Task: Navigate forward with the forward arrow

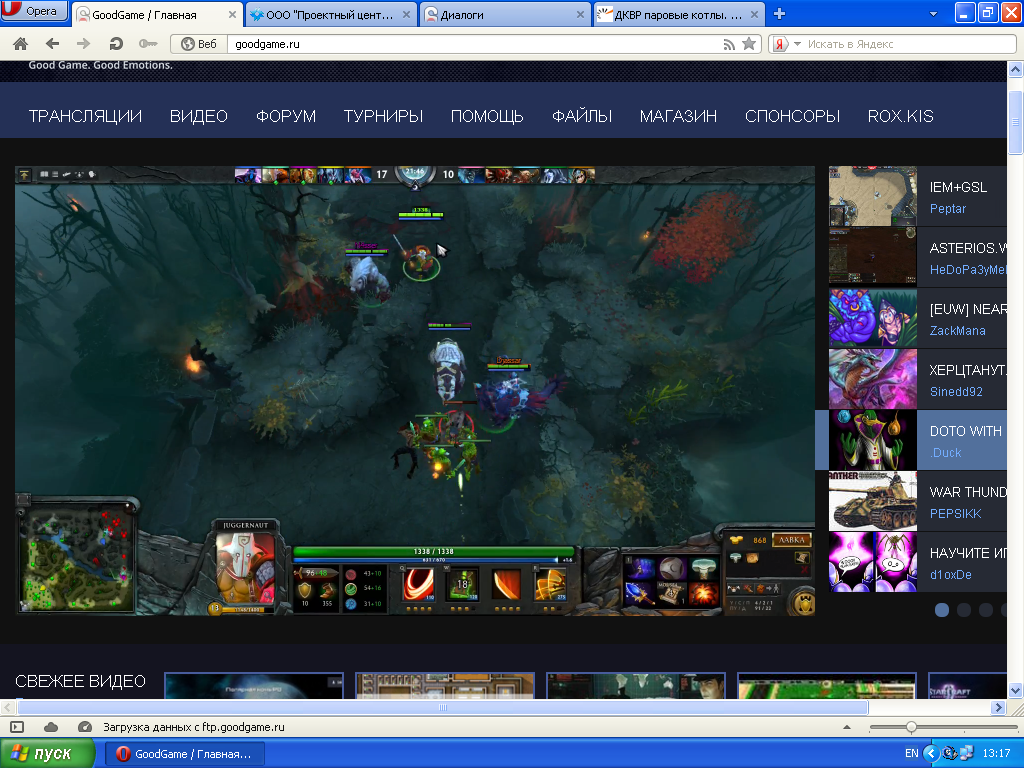Action: pyautogui.click(x=84, y=44)
